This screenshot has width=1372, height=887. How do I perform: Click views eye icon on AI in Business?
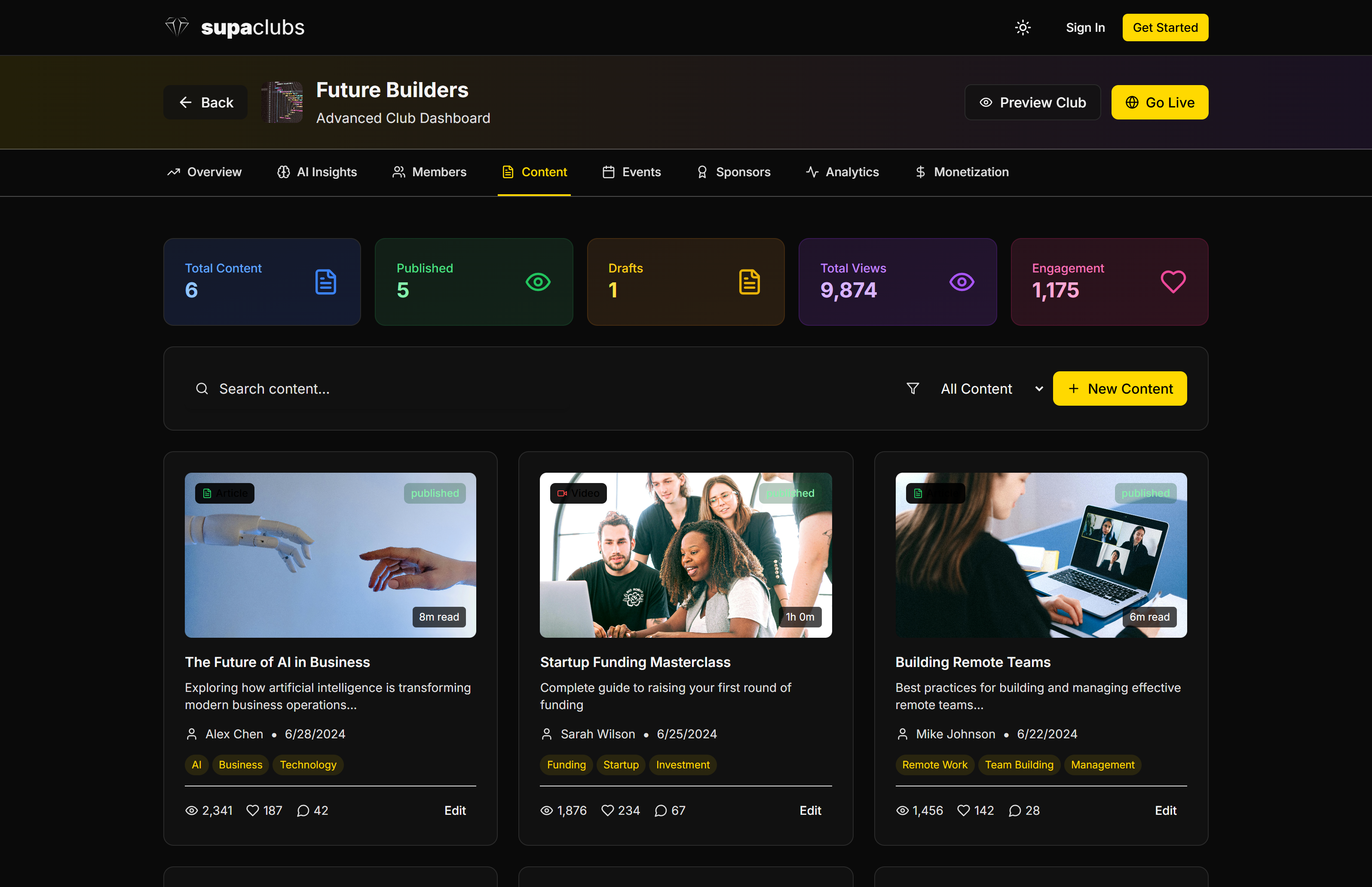[x=192, y=811]
